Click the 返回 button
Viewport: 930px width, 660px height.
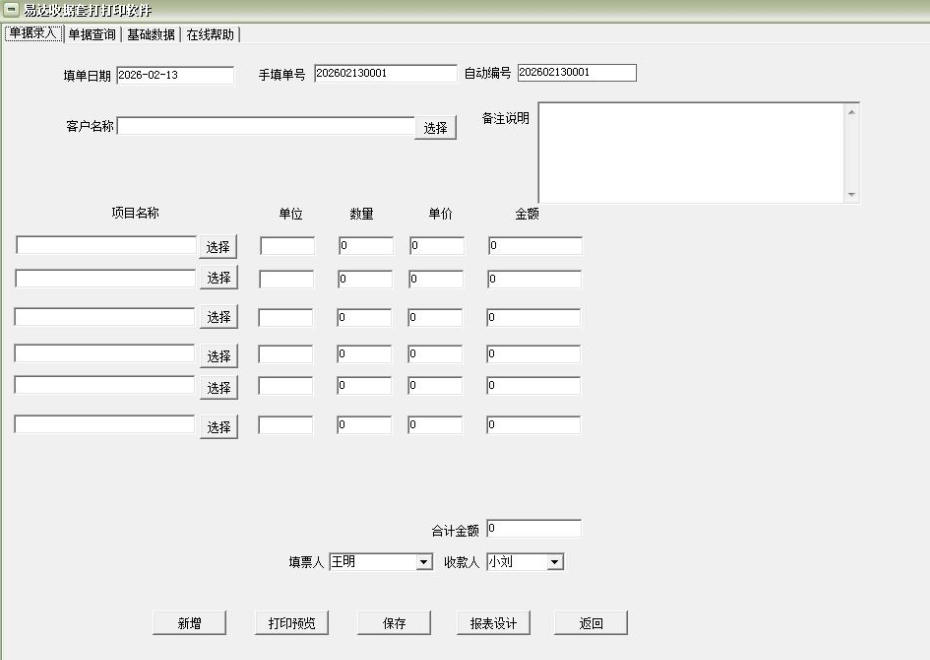(x=591, y=623)
